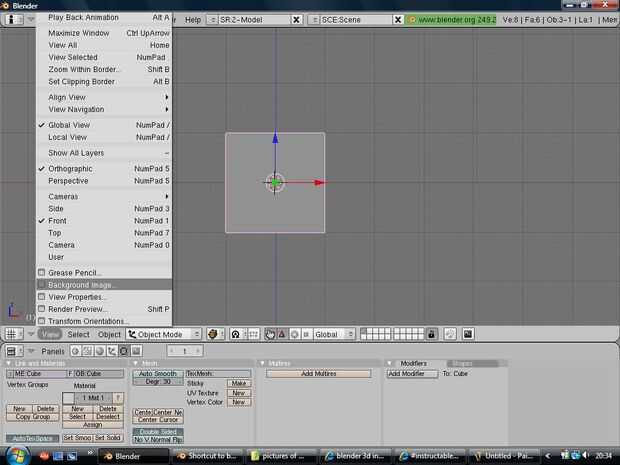Open the Select menu in 3D header
The height and width of the screenshot is (465, 620).
pyautogui.click(x=78, y=335)
